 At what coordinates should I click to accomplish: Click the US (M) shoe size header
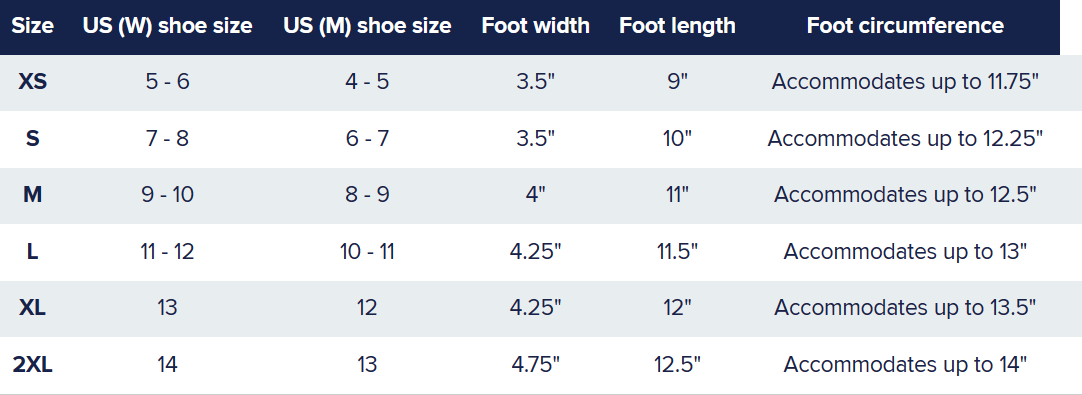pos(367,26)
